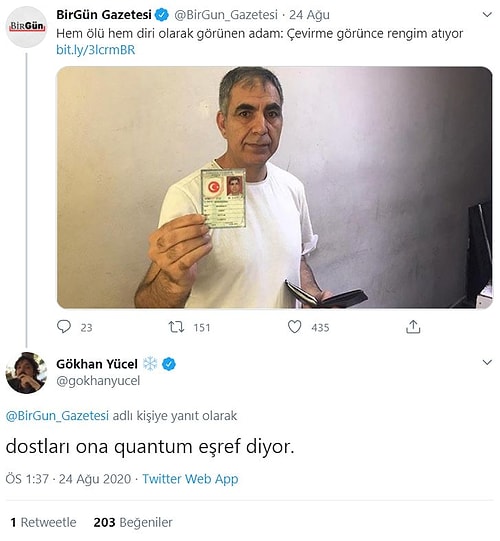Click the Twitter Web App source link
The height and width of the screenshot is (541, 500).
(x=190, y=479)
